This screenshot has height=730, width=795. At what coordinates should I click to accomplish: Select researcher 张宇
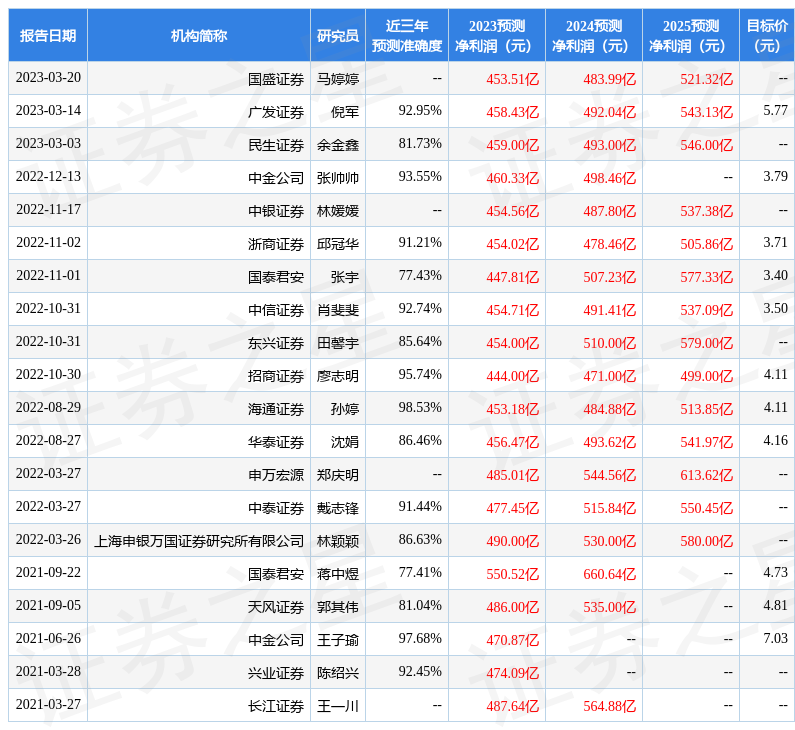pos(345,277)
